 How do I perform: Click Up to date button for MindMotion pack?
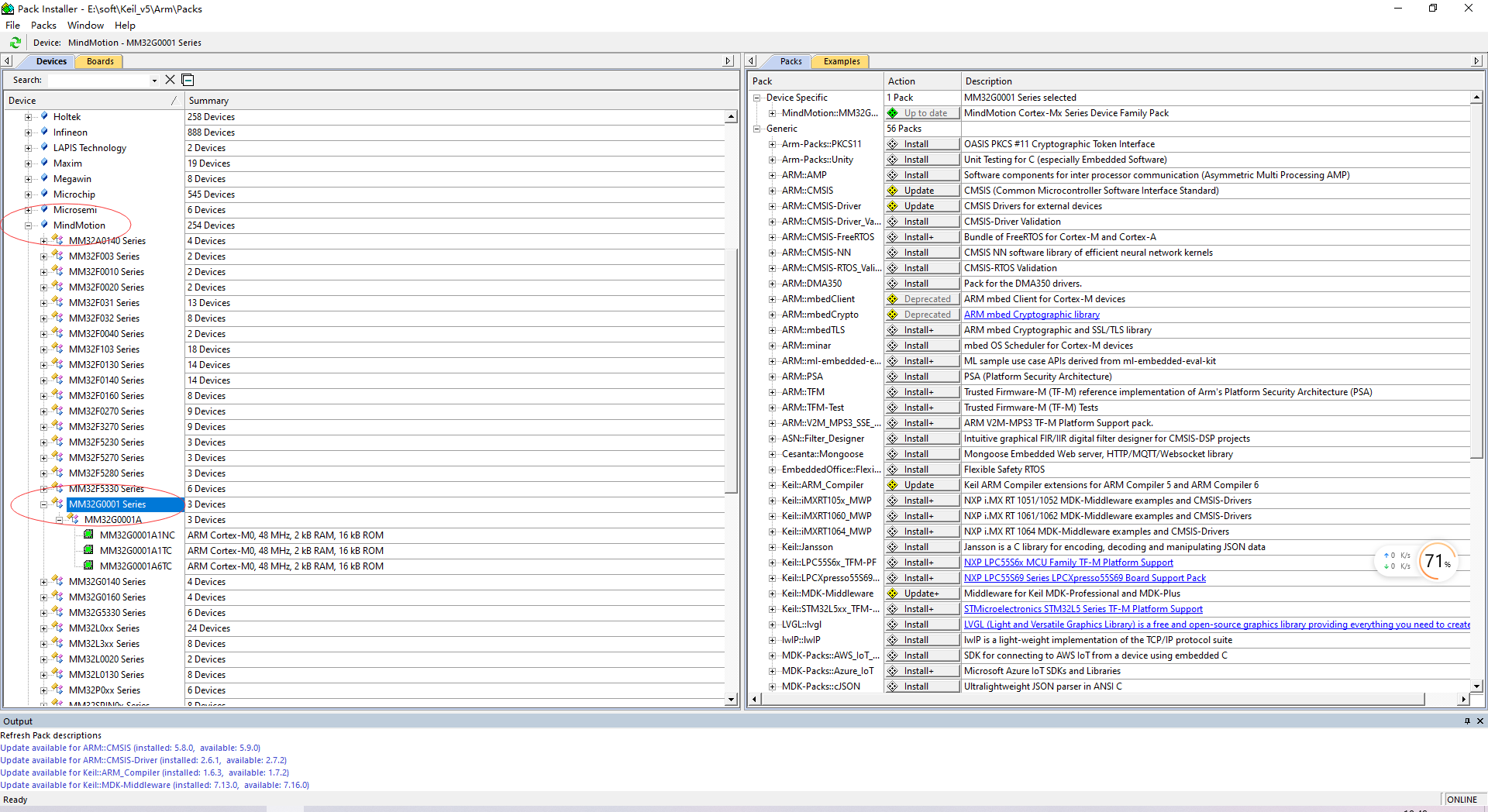pos(922,113)
